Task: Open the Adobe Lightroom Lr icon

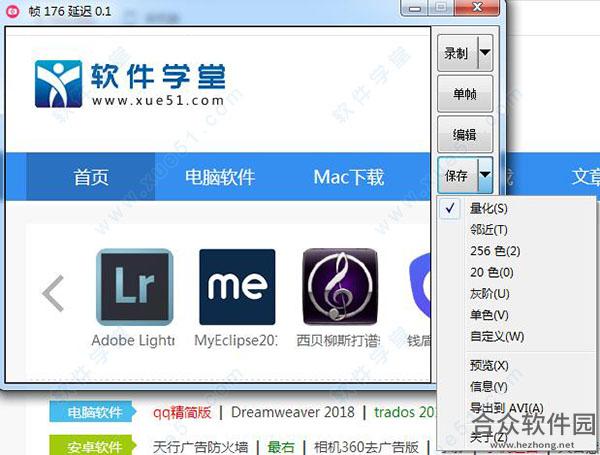Action: [x=135, y=287]
